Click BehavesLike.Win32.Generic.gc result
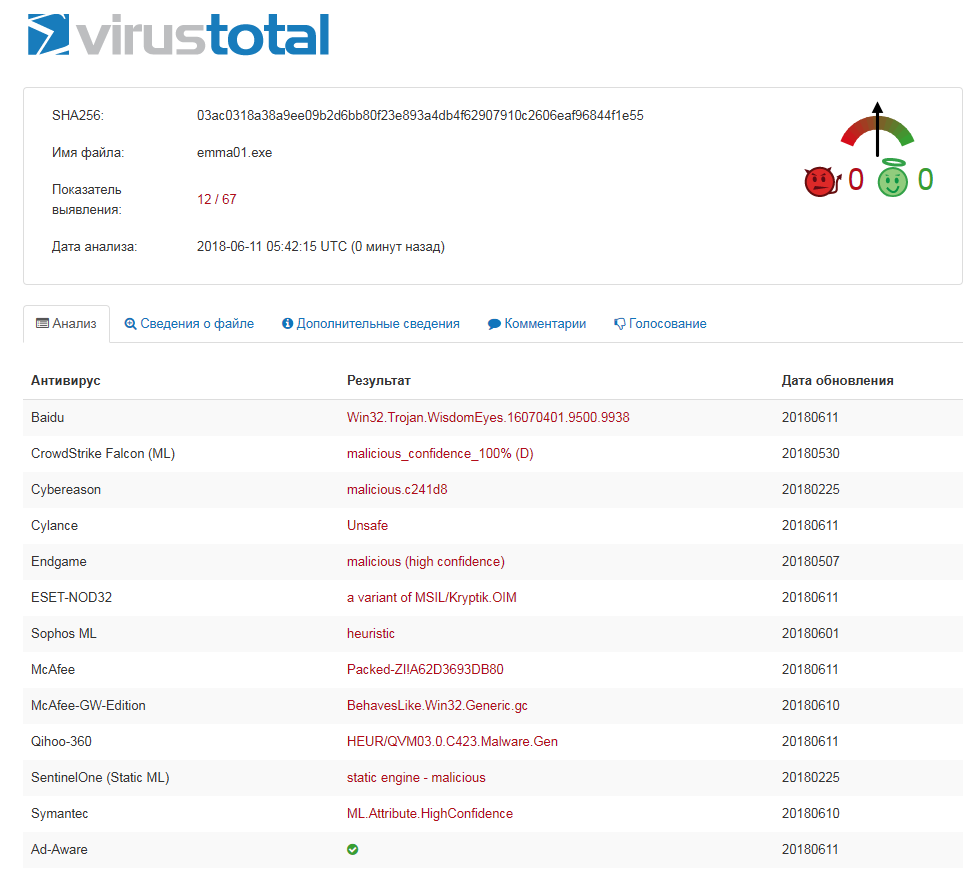 coord(438,706)
